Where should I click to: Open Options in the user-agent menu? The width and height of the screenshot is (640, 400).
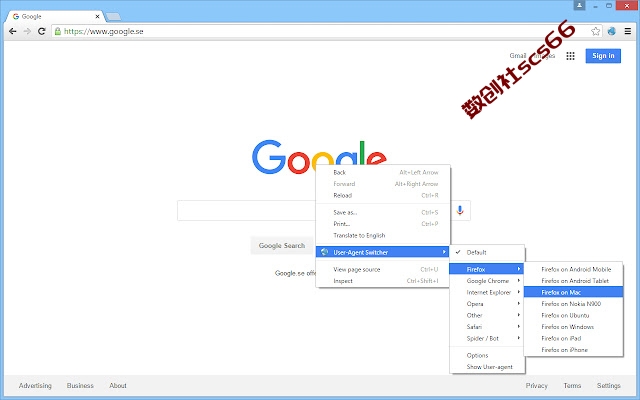coord(487,356)
